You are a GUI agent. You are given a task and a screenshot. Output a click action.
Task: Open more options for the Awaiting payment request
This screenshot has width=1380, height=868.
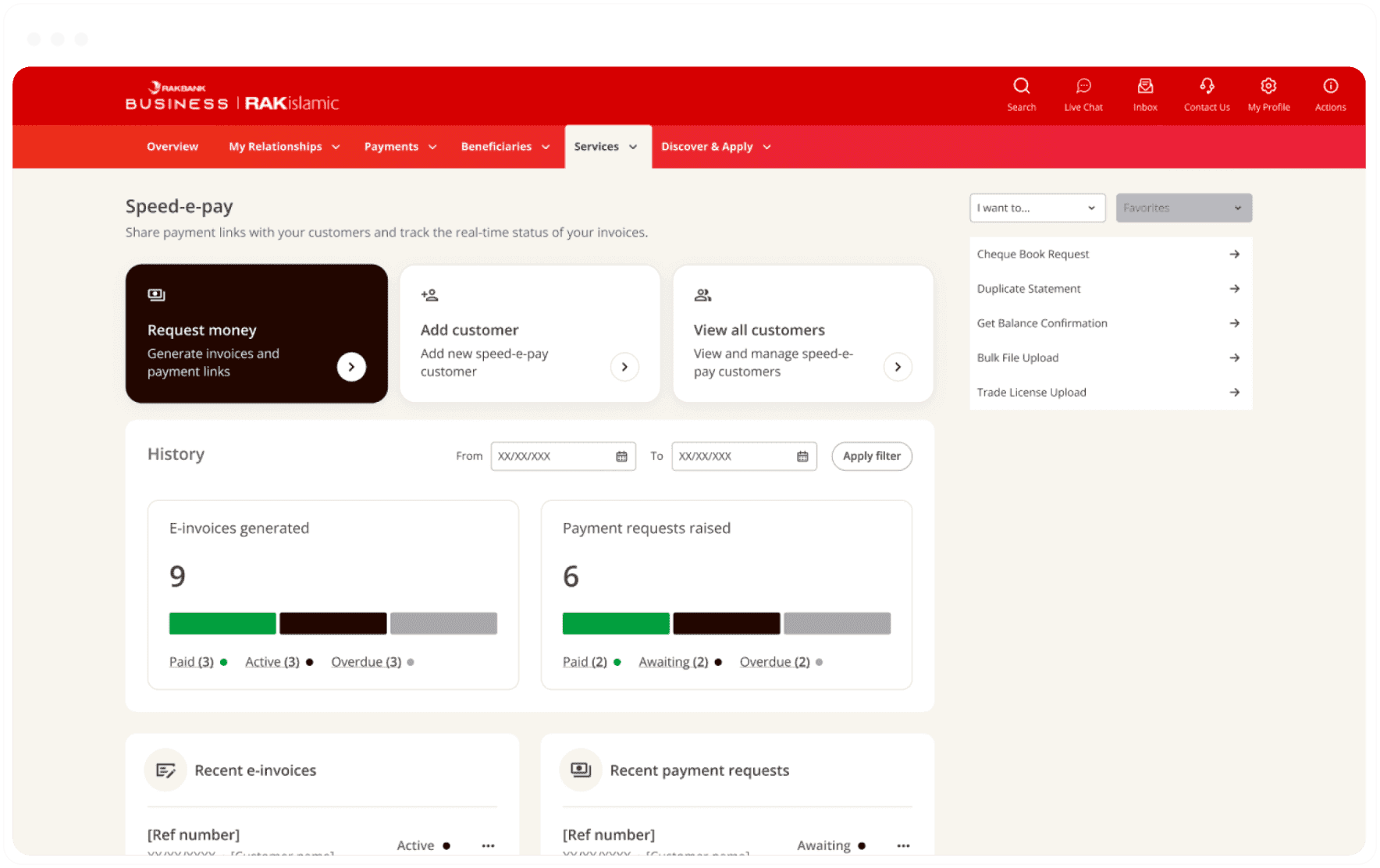(x=903, y=845)
